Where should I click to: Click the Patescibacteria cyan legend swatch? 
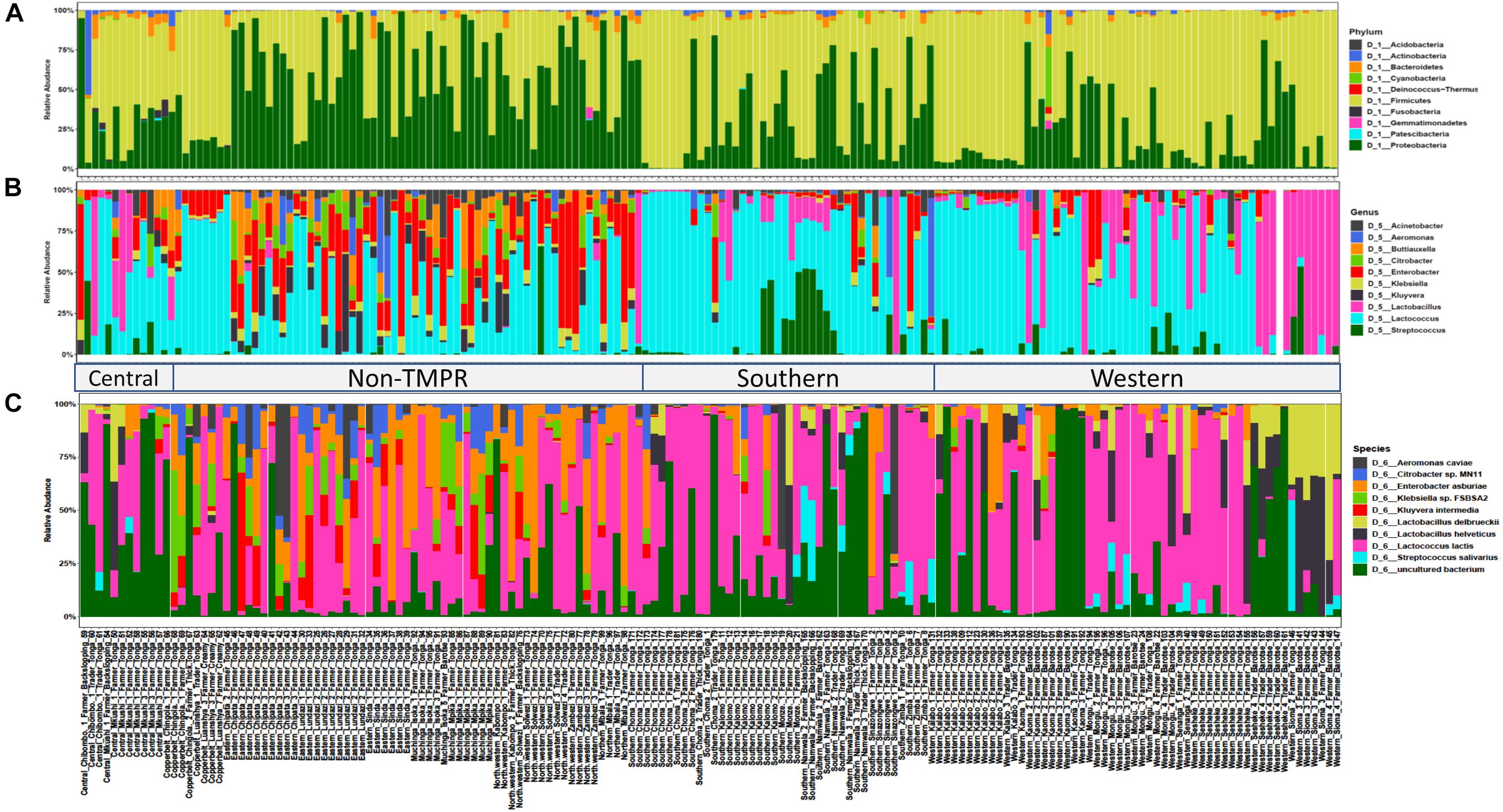(1355, 134)
